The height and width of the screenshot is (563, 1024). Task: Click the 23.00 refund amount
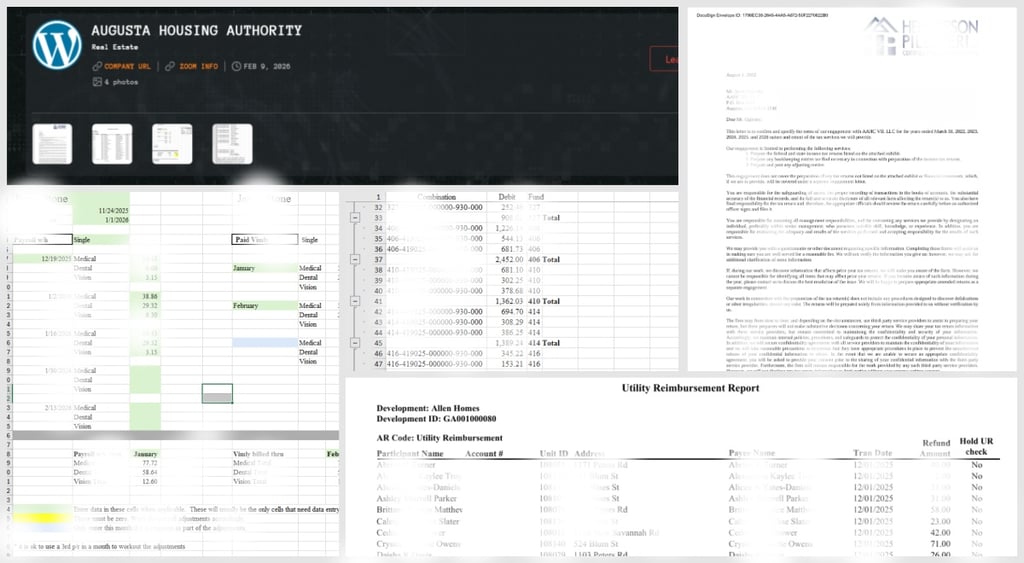click(940, 521)
